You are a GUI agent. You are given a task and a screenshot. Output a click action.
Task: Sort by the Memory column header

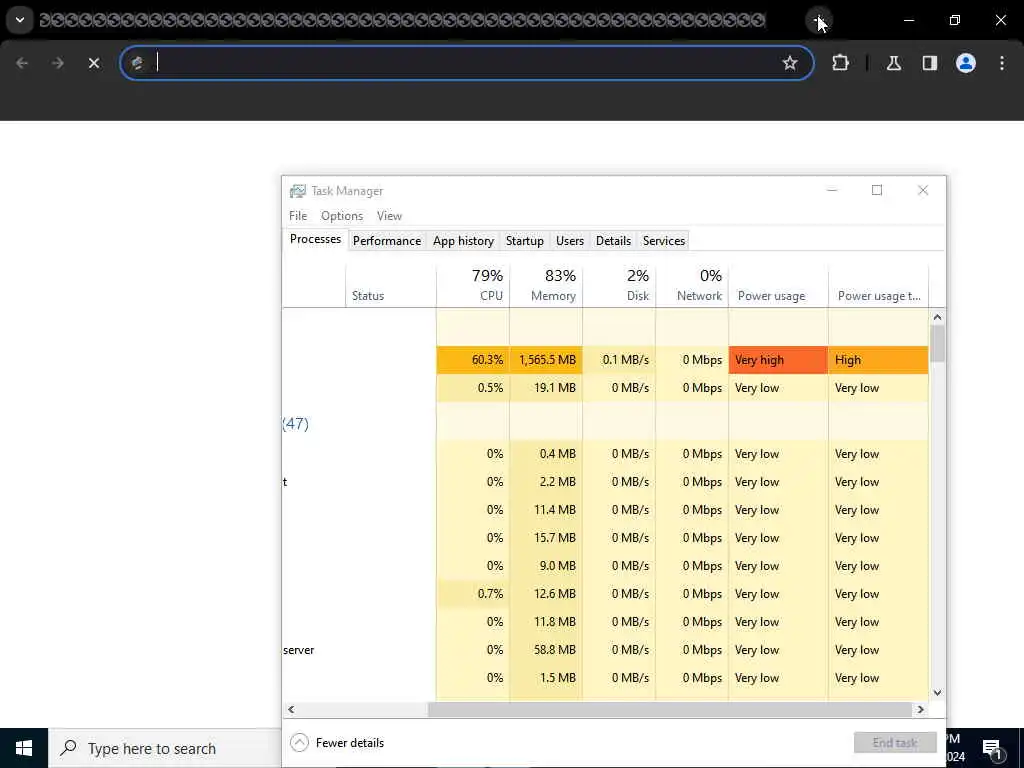[546, 285]
